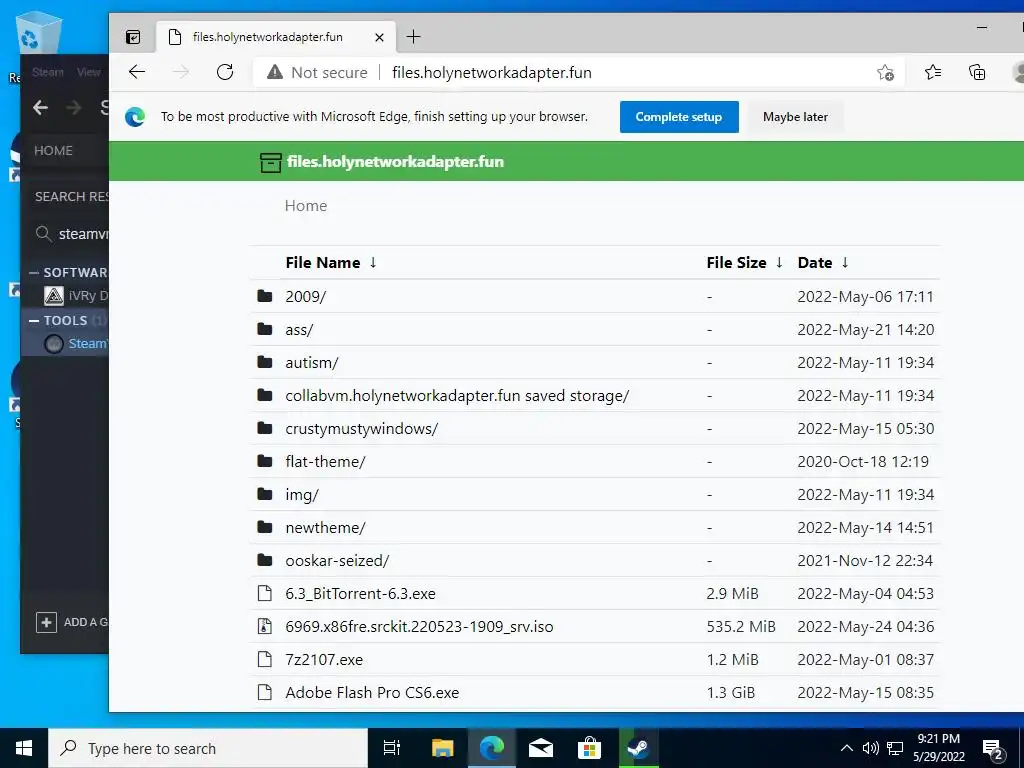1024x768 pixels.
Task: Click file icon of 7z2107.exe
Action: pyautogui.click(x=264, y=659)
